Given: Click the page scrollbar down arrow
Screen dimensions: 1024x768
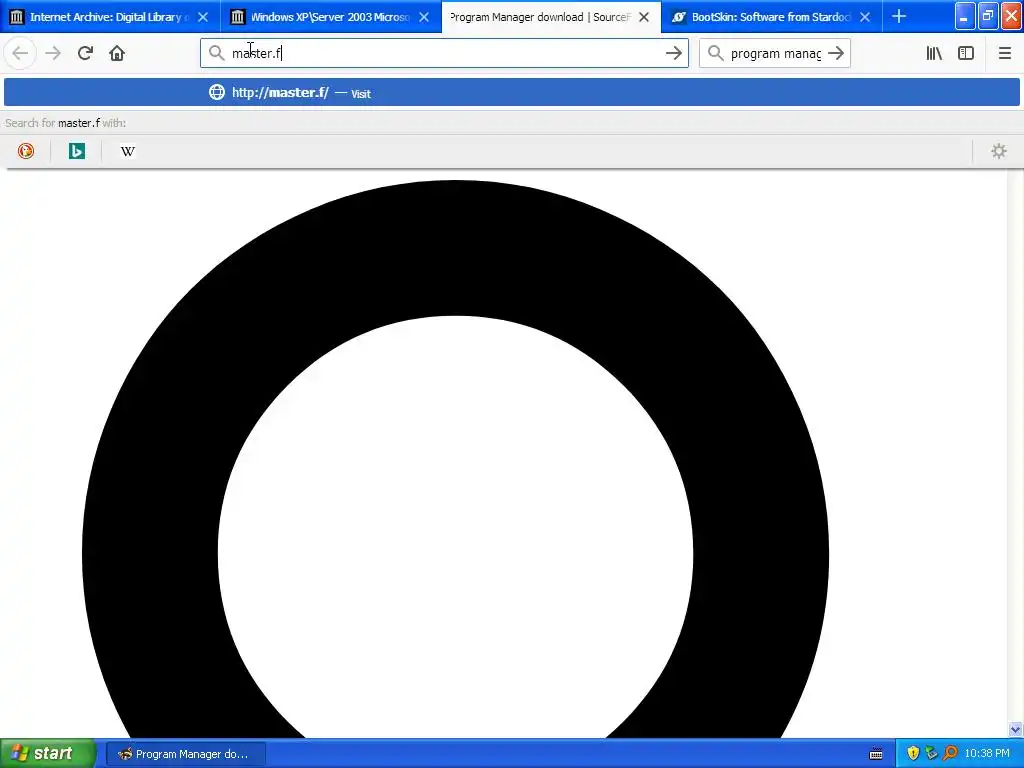Looking at the screenshot, I should 1016,729.
